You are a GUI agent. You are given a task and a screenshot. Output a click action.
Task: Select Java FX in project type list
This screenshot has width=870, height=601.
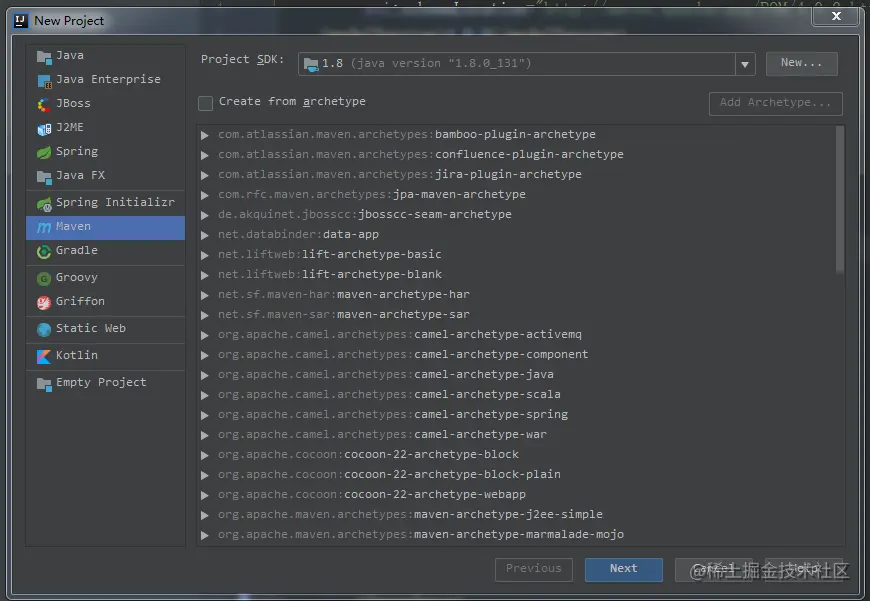tap(105, 175)
